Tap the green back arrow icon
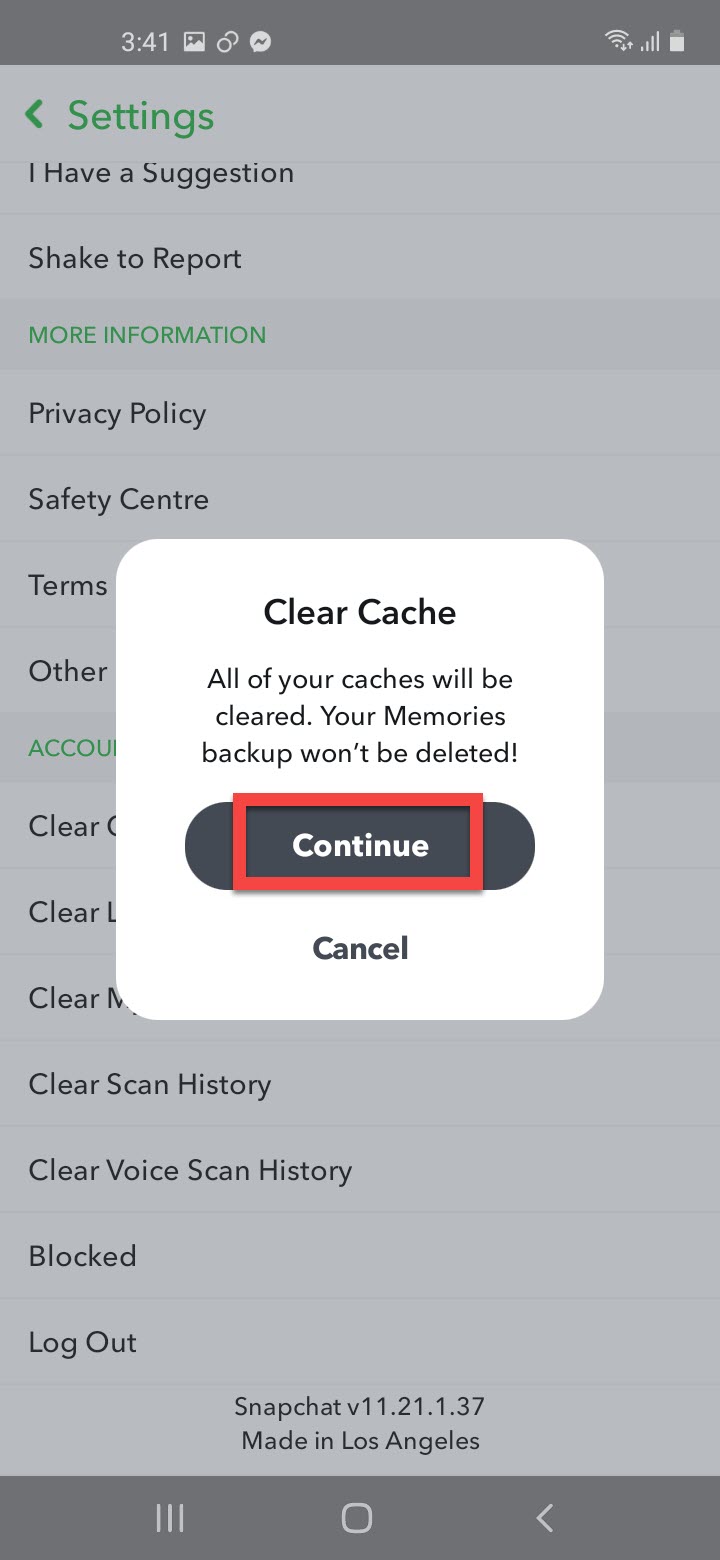The image size is (720, 1560). pyautogui.click(x=35, y=115)
